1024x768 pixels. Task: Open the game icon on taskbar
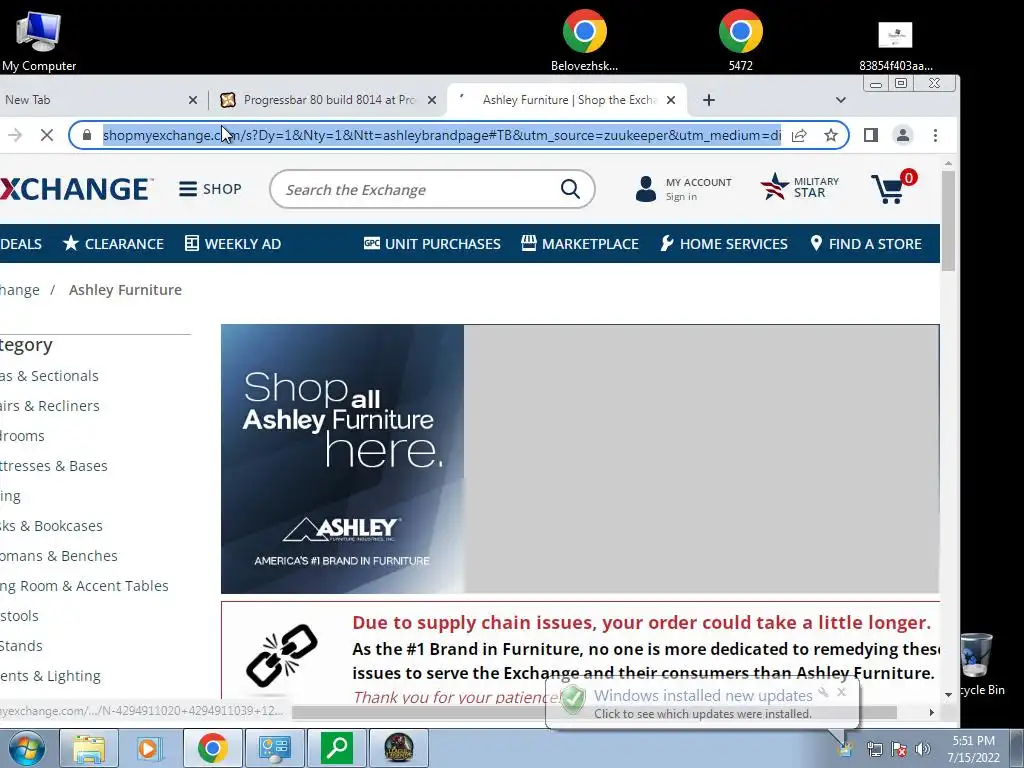398,748
